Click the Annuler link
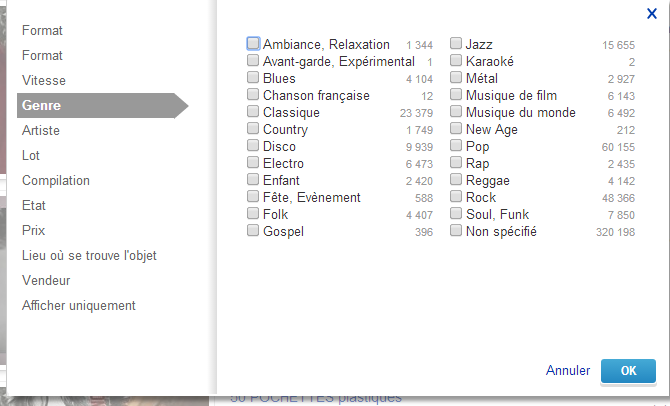Screen dimensions: 670x406 568,370
